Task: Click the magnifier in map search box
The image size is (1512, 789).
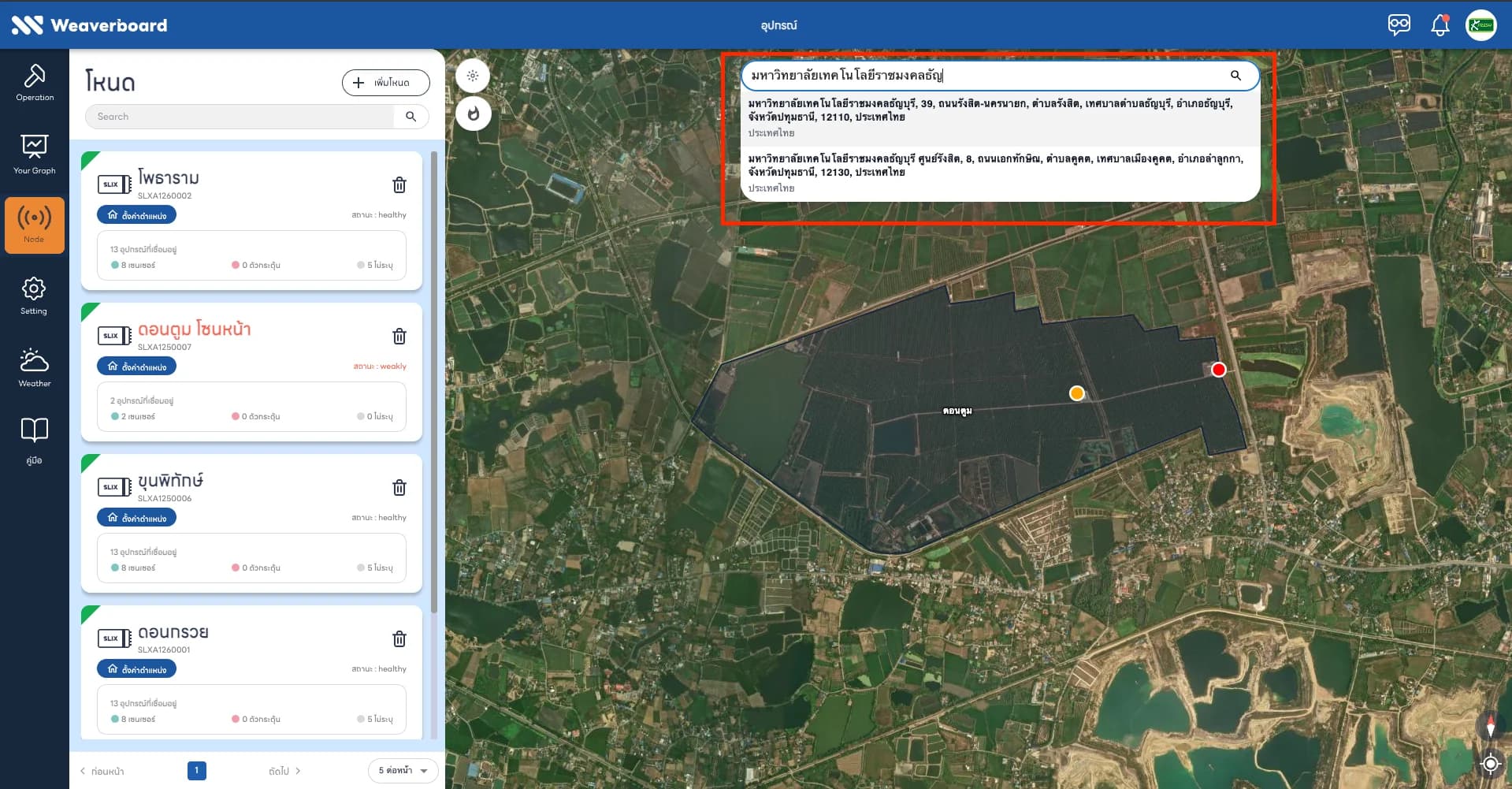Action: click(x=1235, y=76)
